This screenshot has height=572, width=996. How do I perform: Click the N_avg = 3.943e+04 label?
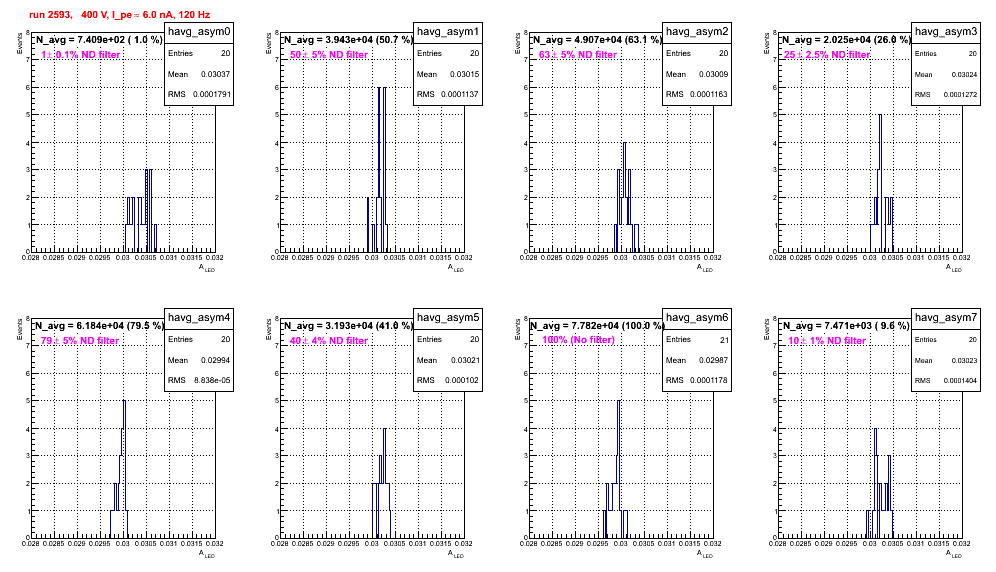point(347,39)
